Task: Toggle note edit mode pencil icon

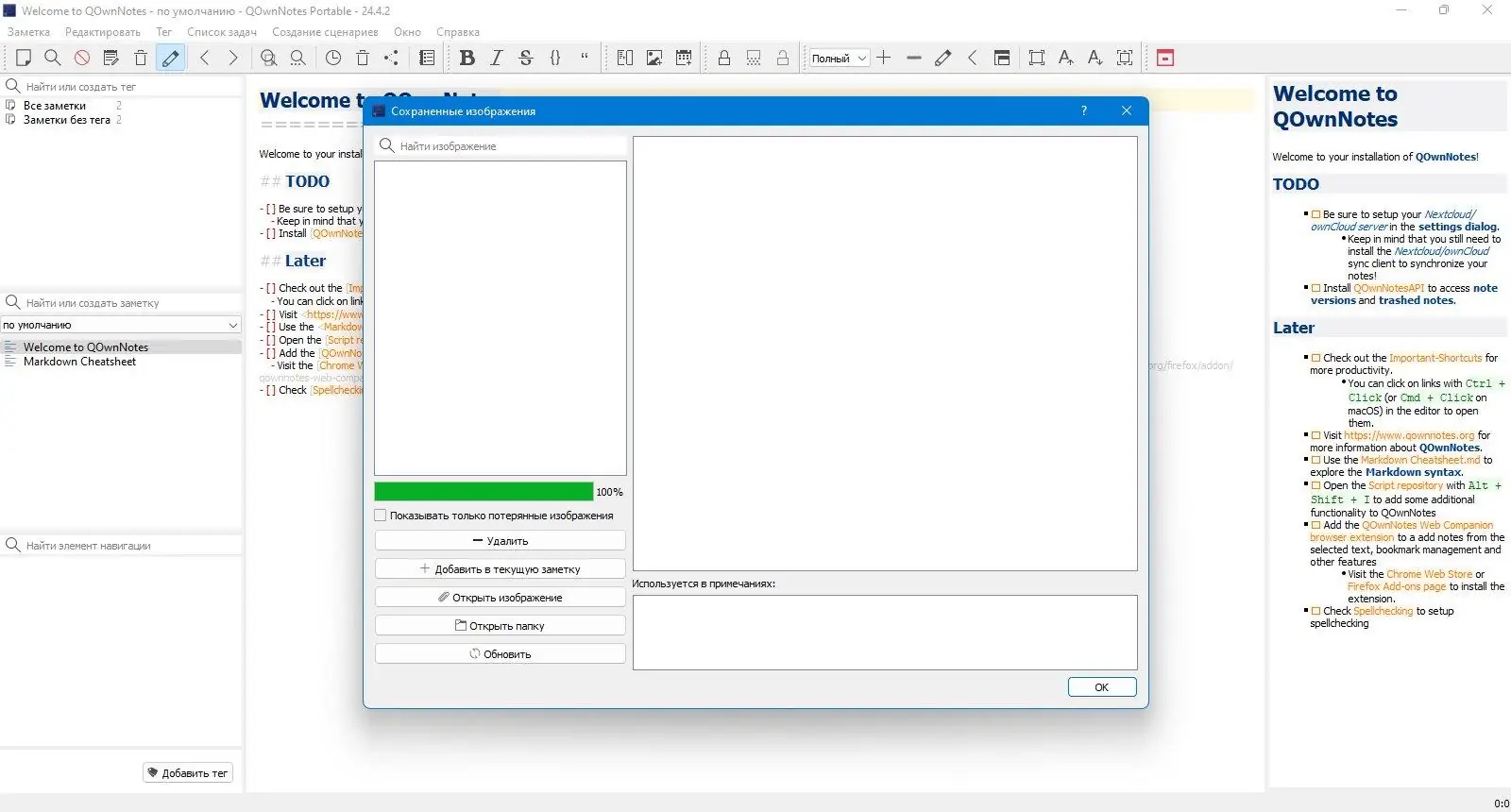Action: [171, 58]
